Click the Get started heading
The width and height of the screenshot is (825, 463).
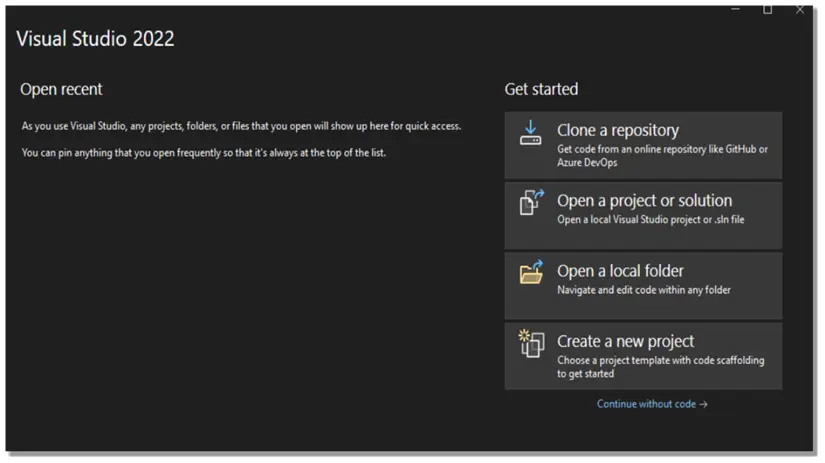(x=541, y=89)
